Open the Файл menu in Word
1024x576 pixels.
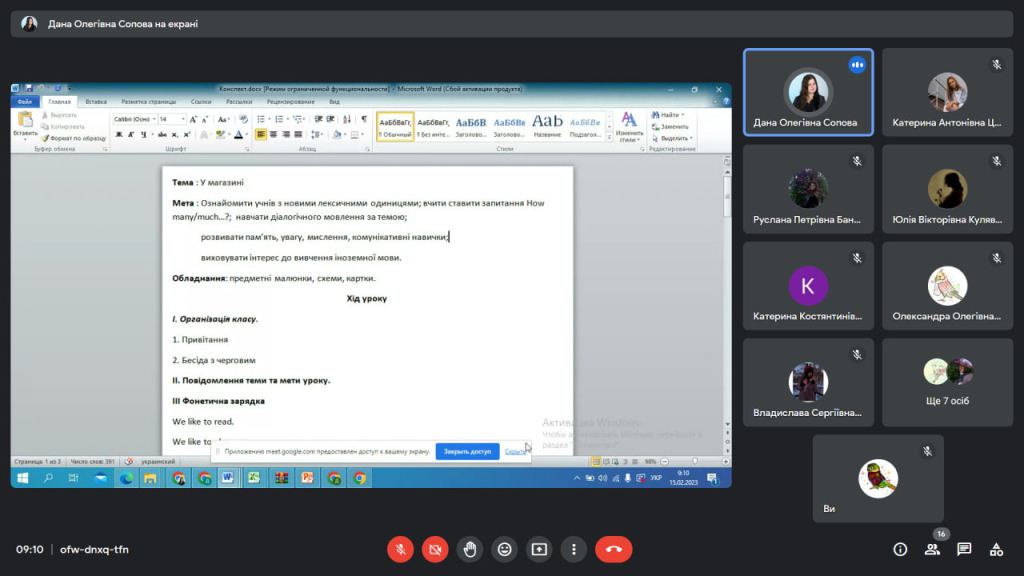(x=26, y=101)
